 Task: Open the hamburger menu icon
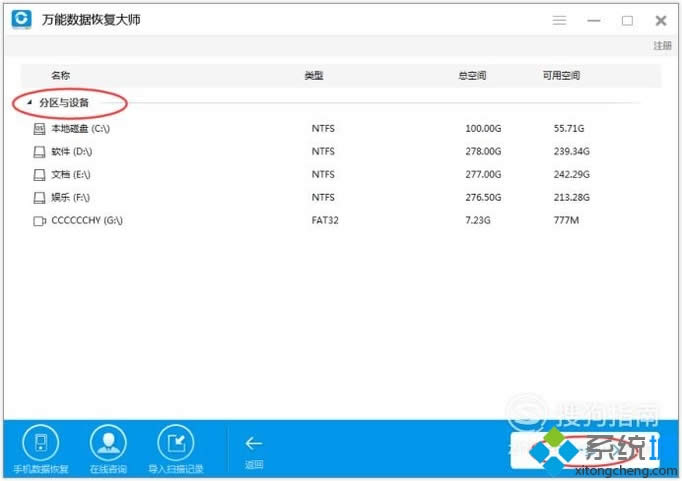[x=559, y=20]
